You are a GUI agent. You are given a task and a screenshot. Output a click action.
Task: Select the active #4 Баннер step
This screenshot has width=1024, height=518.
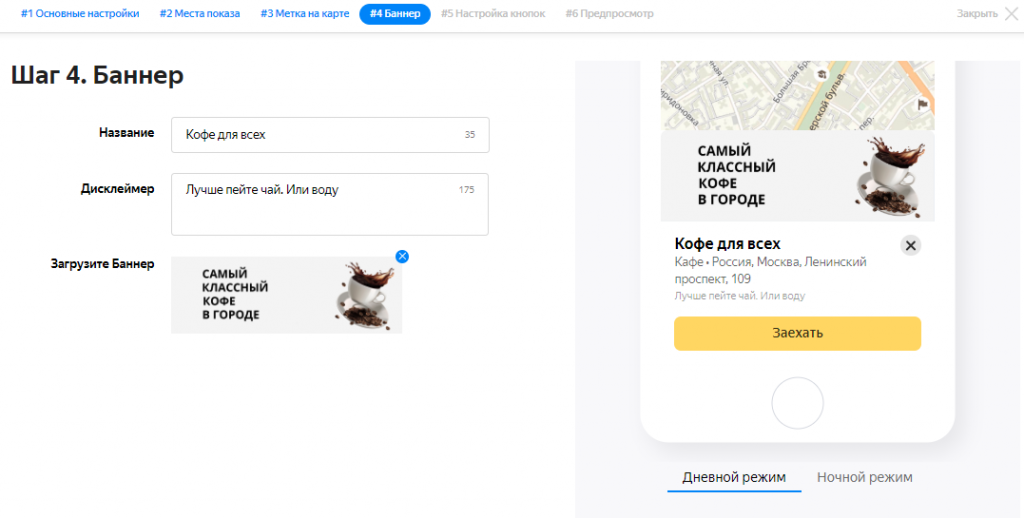coord(395,14)
